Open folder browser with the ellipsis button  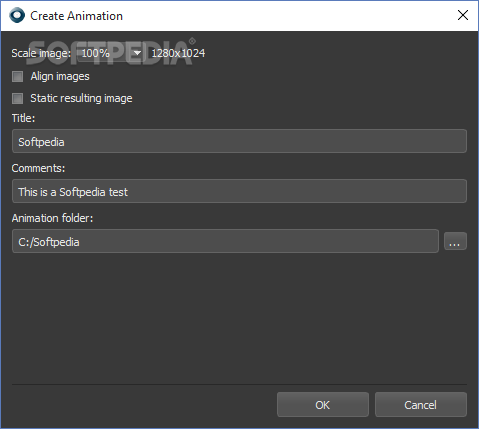coord(455,241)
